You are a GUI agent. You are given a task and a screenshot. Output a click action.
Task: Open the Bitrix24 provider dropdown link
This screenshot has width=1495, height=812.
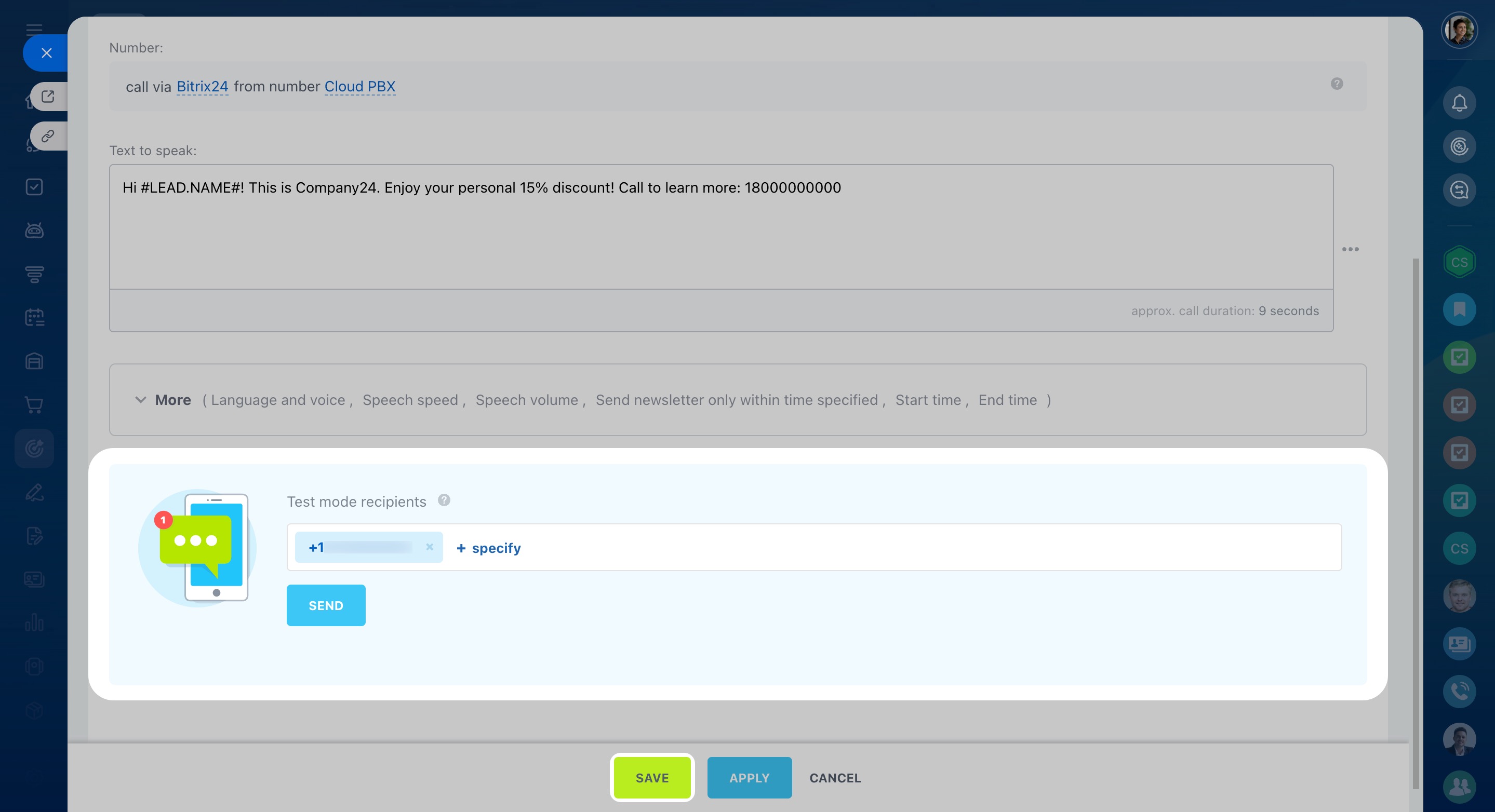point(202,86)
